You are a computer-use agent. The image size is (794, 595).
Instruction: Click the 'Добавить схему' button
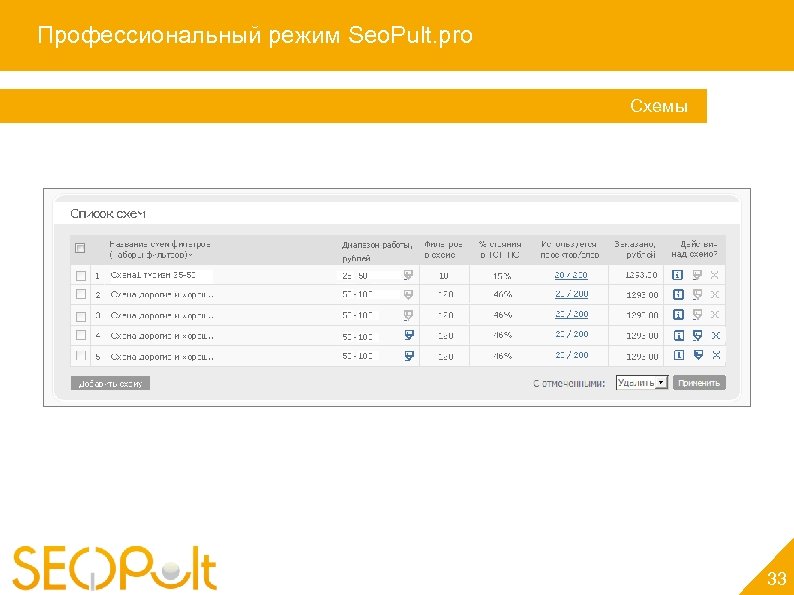tap(110, 383)
